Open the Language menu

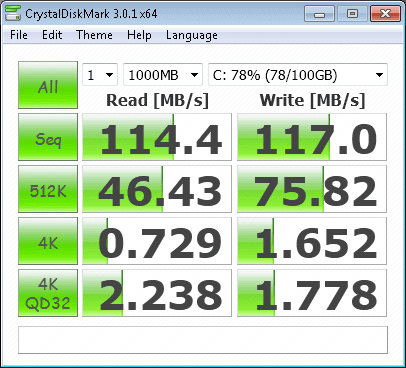(x=192, y=35)
